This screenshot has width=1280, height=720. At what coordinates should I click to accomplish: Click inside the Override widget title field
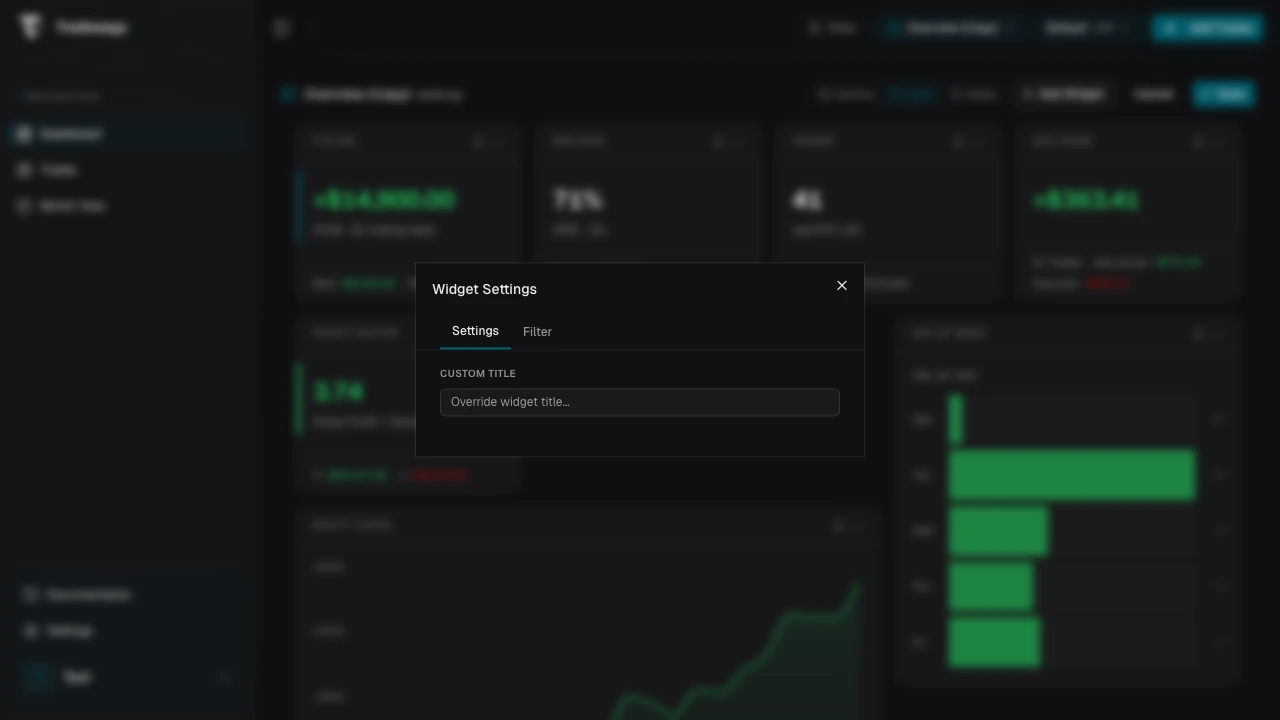point(640,402)
